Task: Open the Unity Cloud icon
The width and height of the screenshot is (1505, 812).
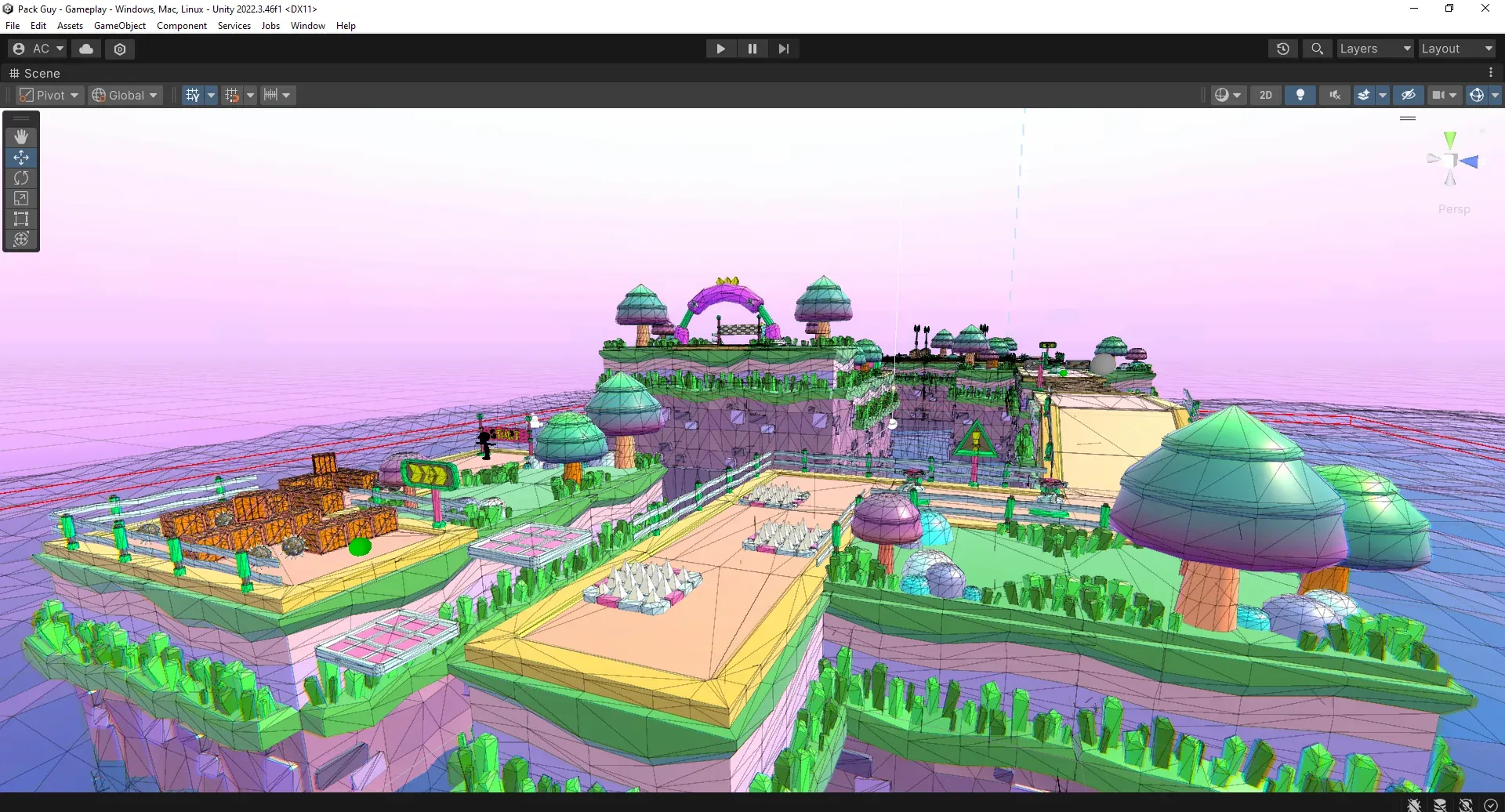Action: (x=86, y=49)
